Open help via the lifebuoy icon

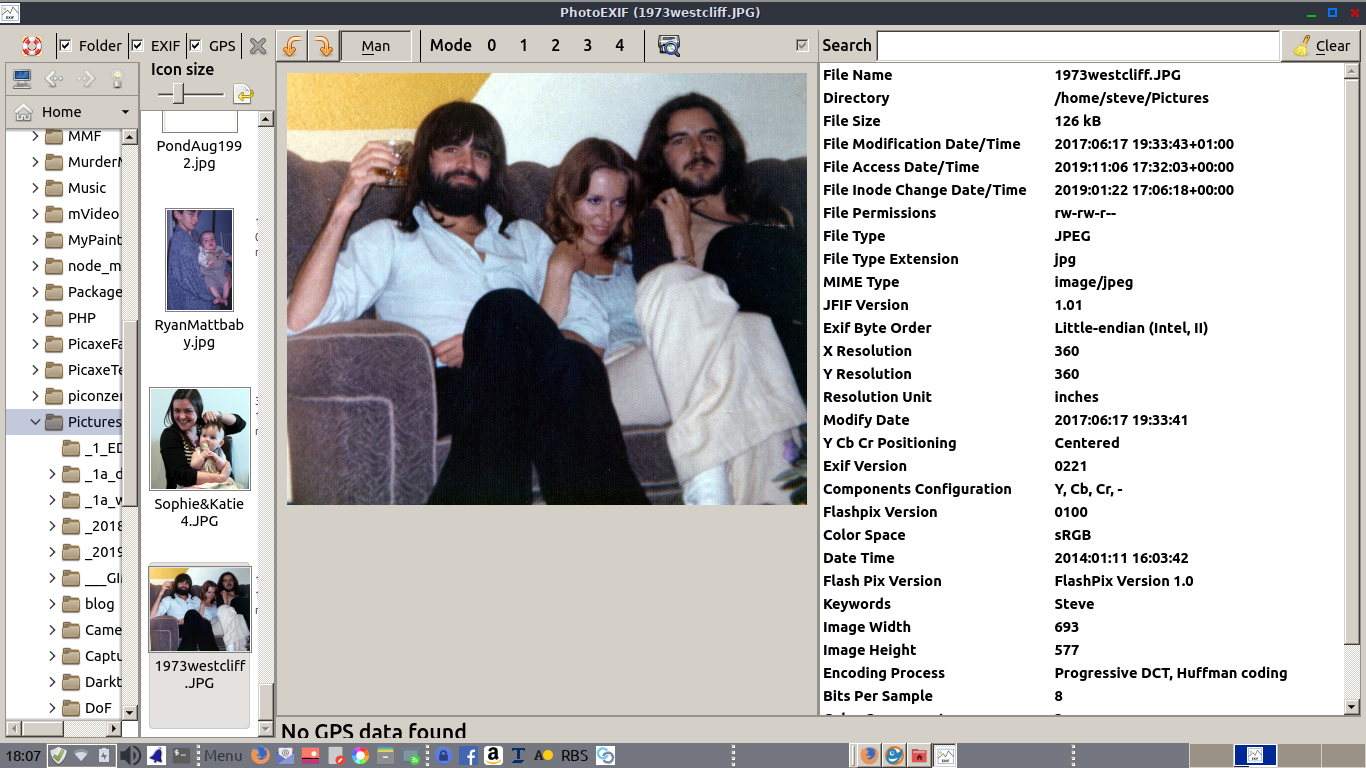32,46
